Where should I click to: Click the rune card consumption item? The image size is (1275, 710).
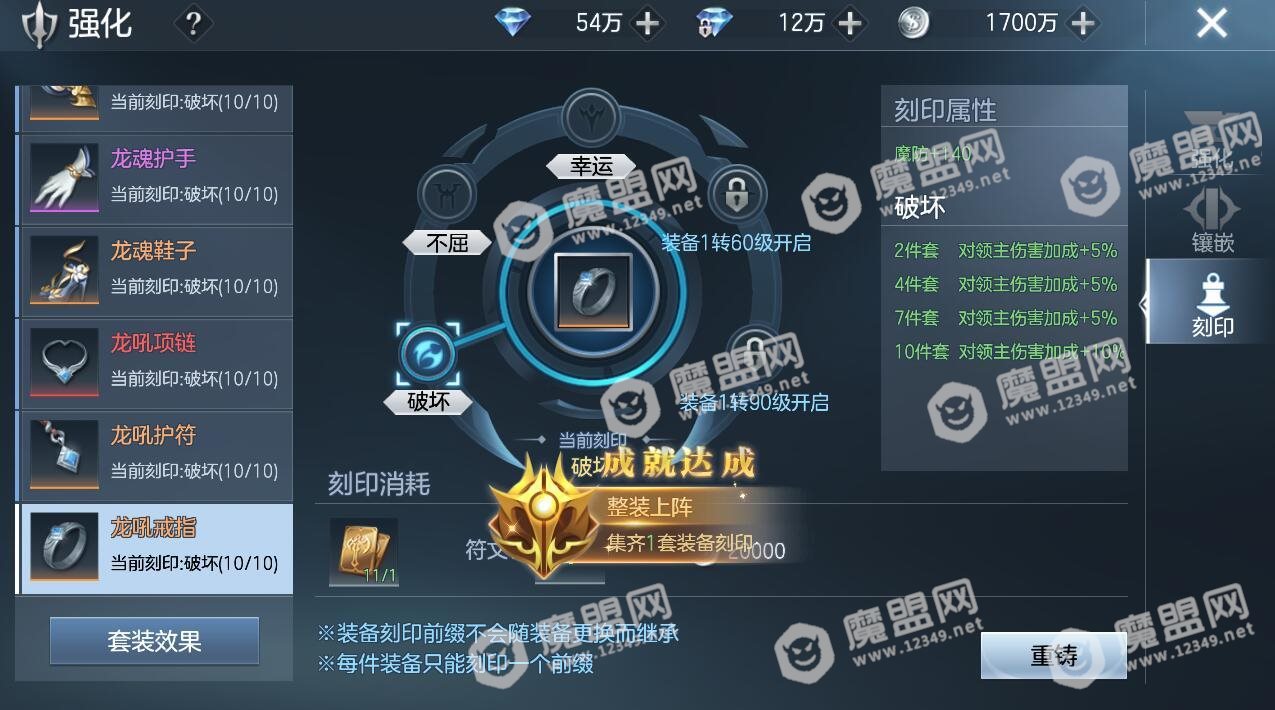(364, 552)
